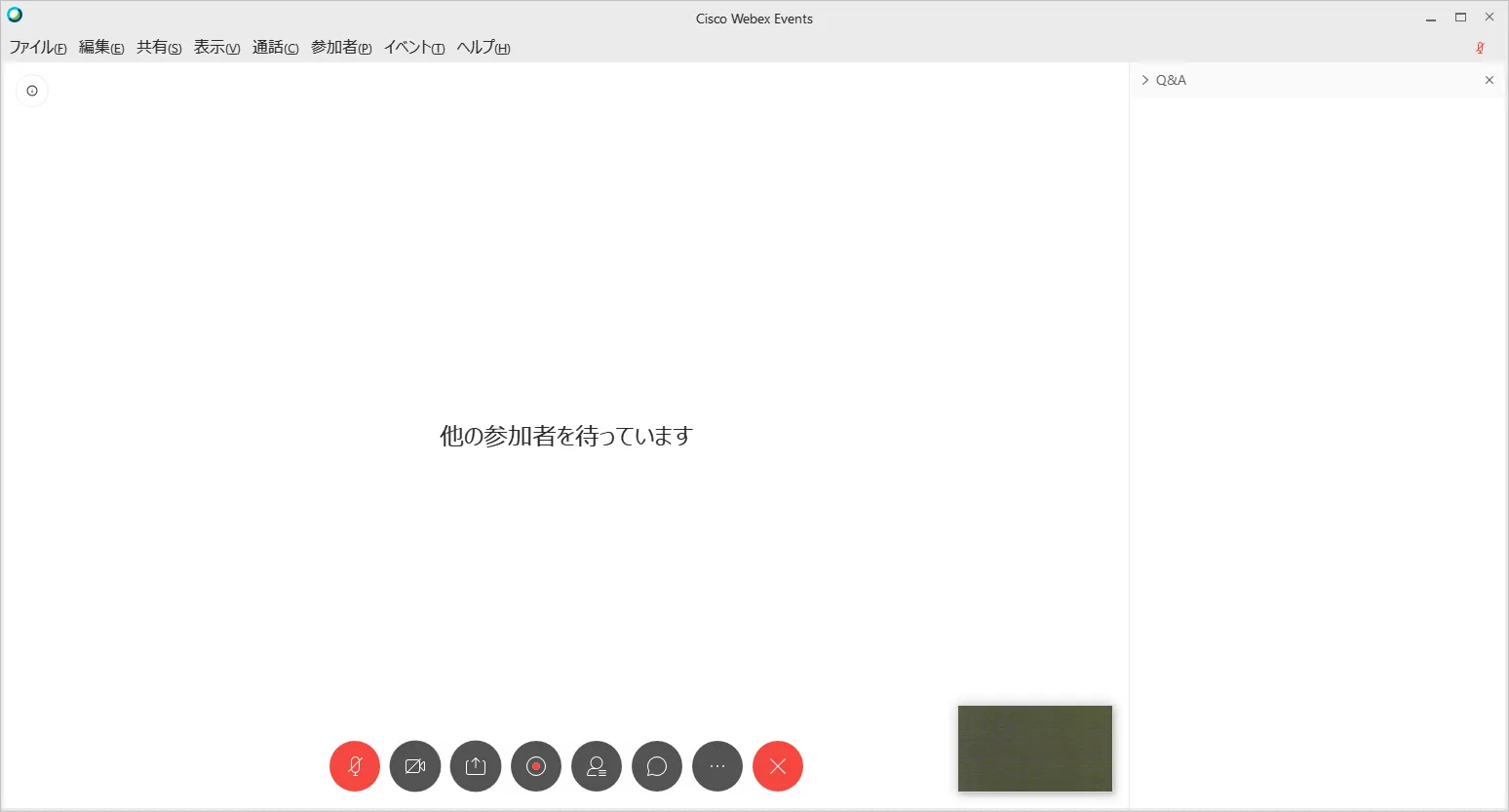Image resolution: width=1509 pixels, height=812 pixels.
Task: Open the 表示 menu
Action: pyautogui.click(x=216, y=48)
